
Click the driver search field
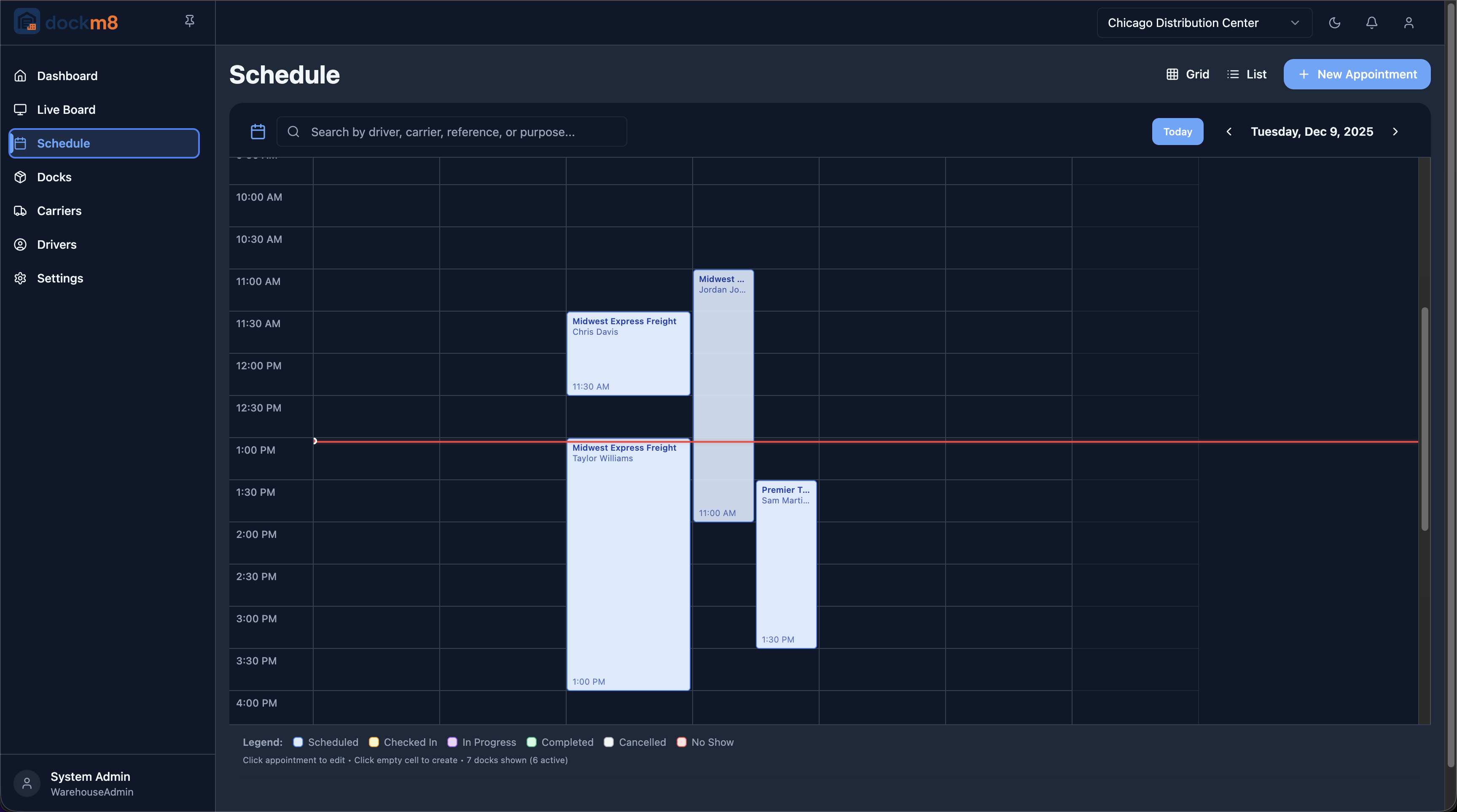[x=452, y=131]
